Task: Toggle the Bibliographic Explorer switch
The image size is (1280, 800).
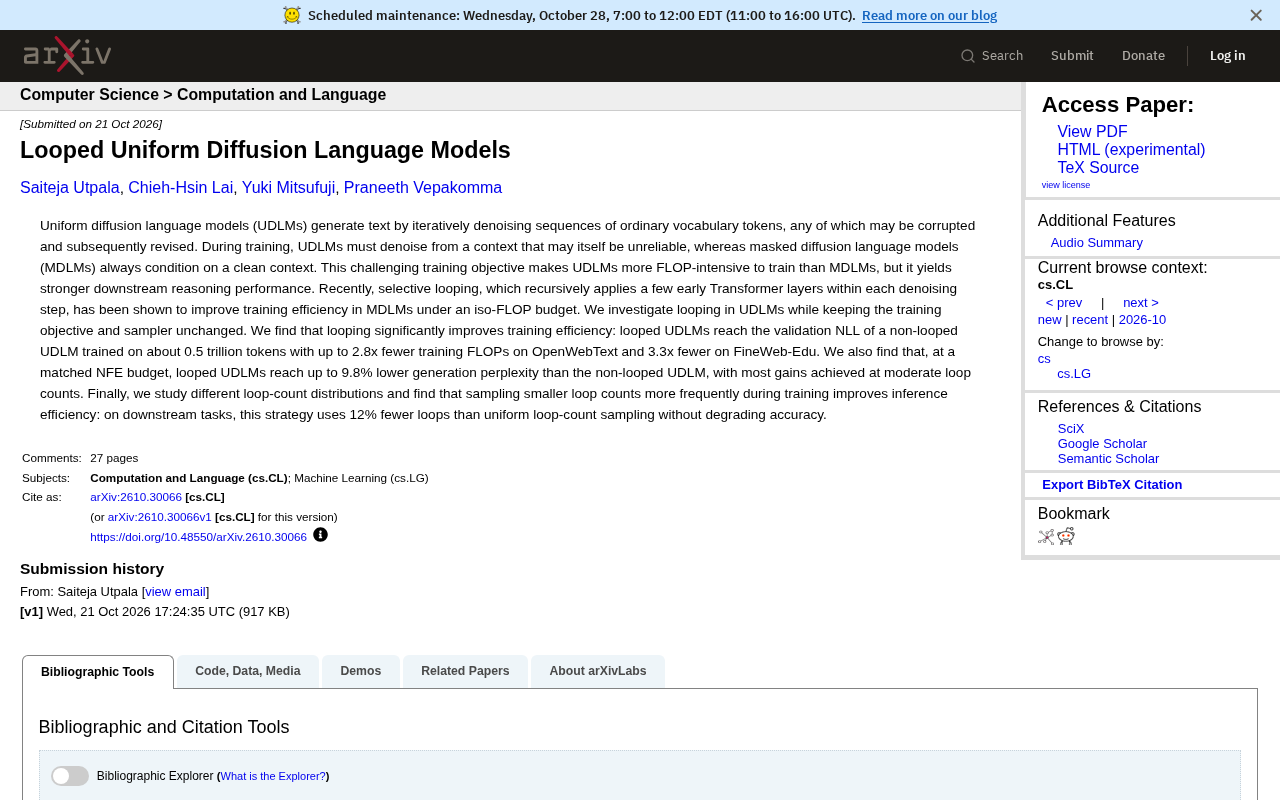Action: [70, 776]
